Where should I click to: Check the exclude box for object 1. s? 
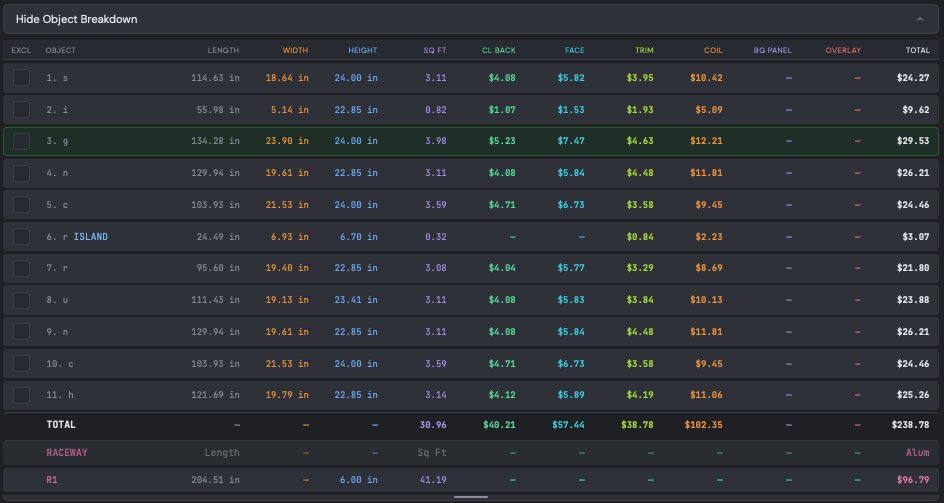[x=21, y=77]
